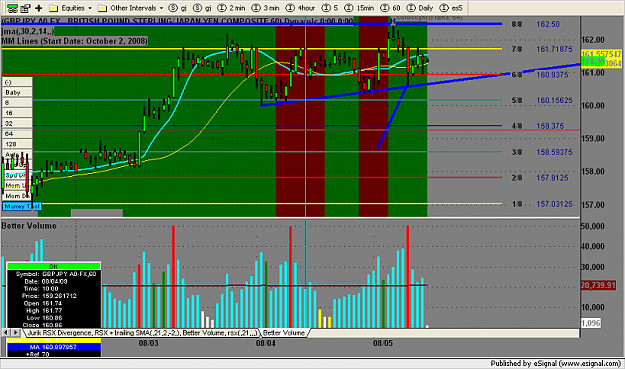Click the green chart-link icon in toolbar
The image size is (625, 369).
tap(12, 8)
